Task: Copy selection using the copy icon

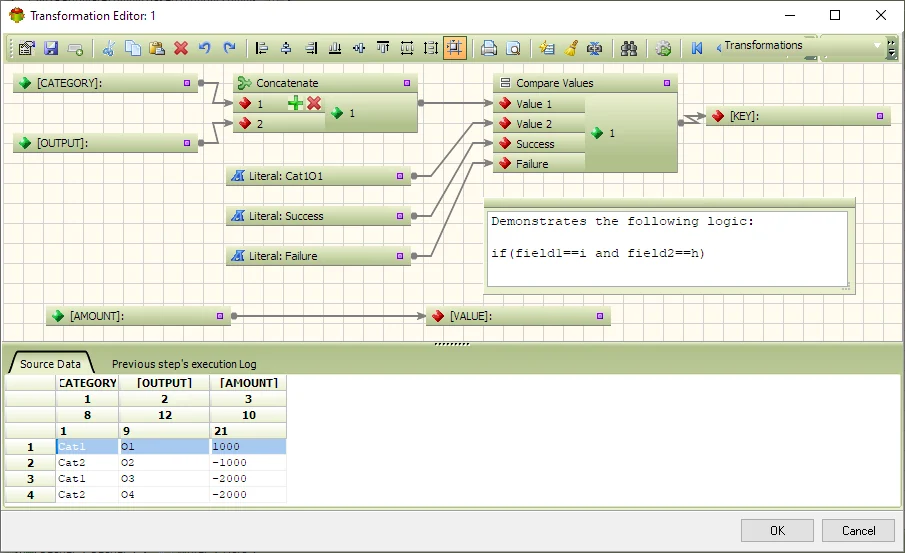Action: (x=133, y=48)
